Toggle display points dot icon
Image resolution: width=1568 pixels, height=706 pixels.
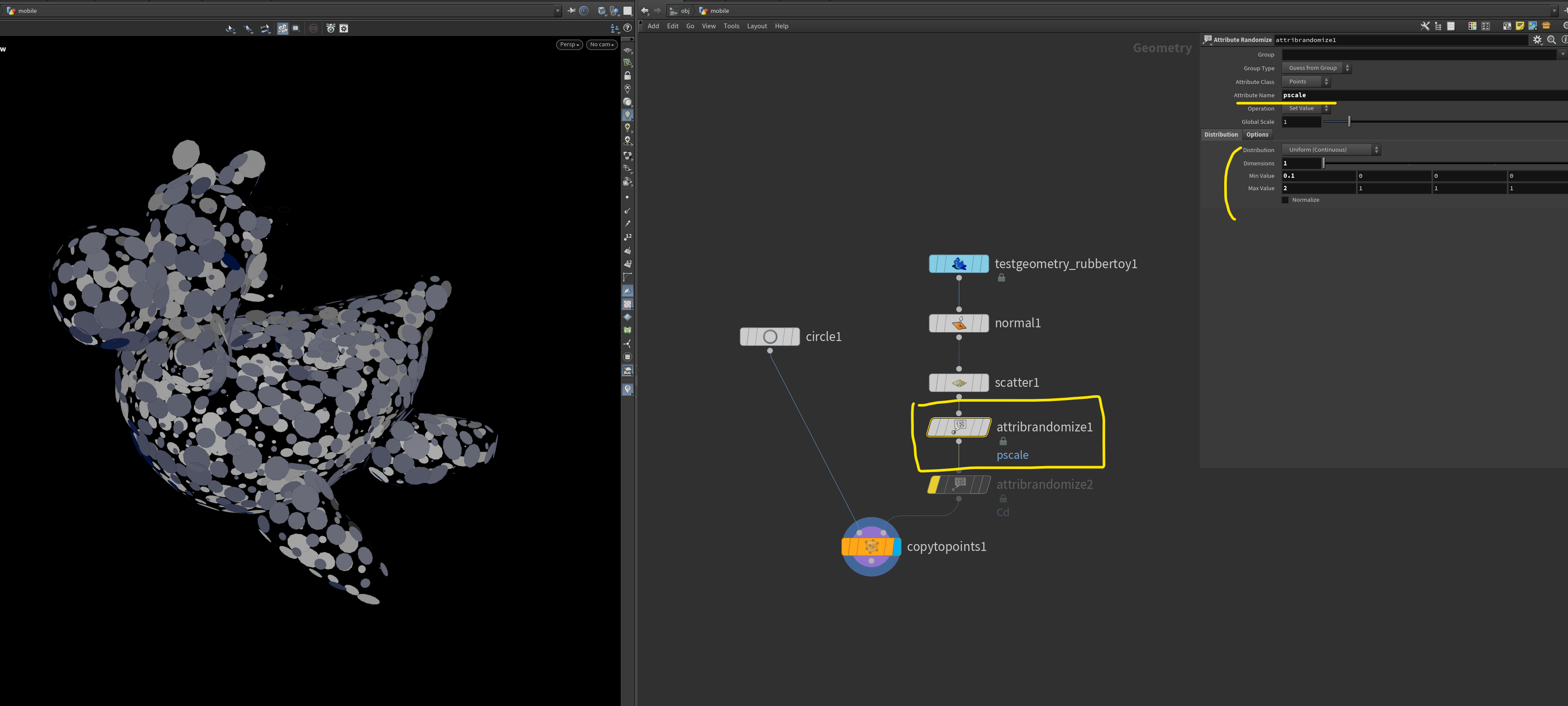tap(627, 197)
